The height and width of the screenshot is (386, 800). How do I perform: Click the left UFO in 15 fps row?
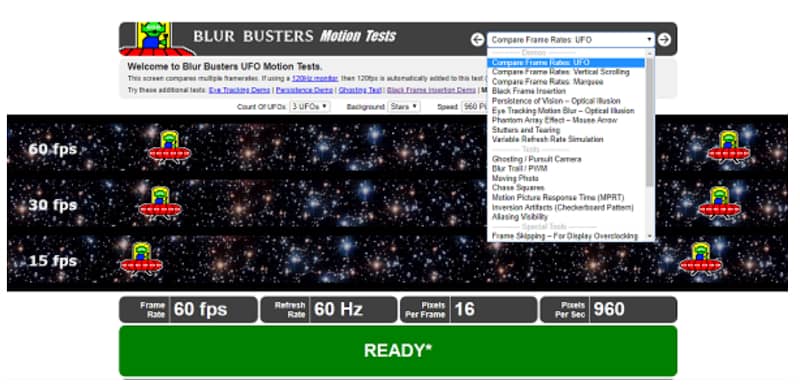pos(141,259)
